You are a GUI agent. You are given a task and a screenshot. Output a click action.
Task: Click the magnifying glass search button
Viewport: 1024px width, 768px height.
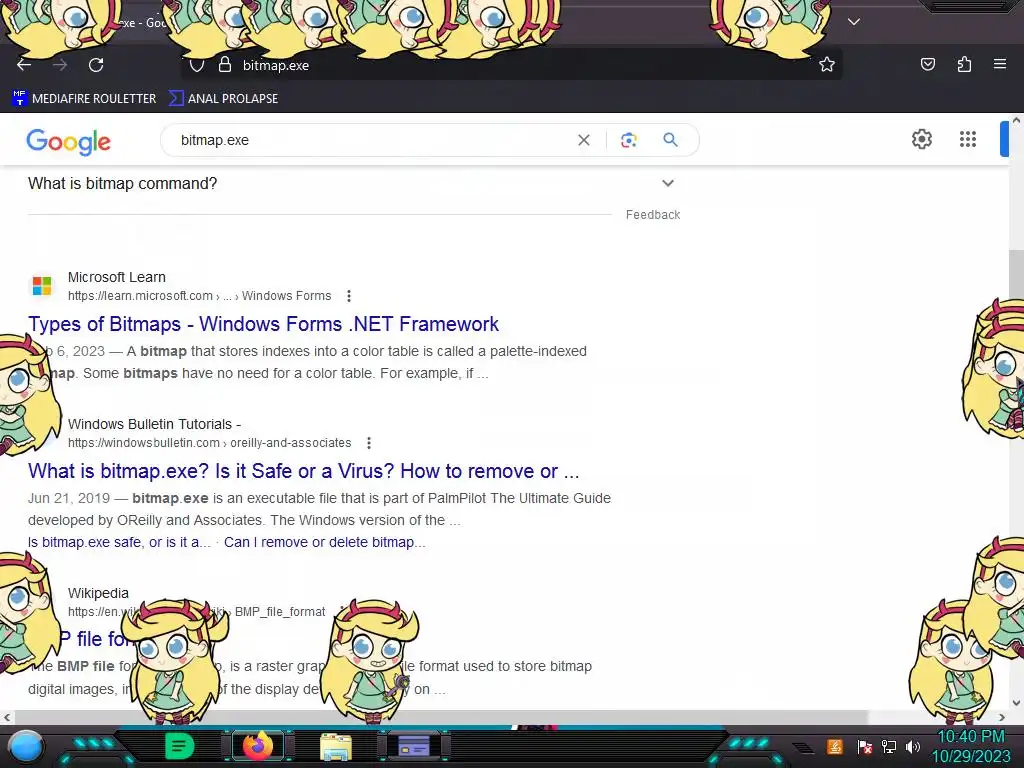point(670,140)
